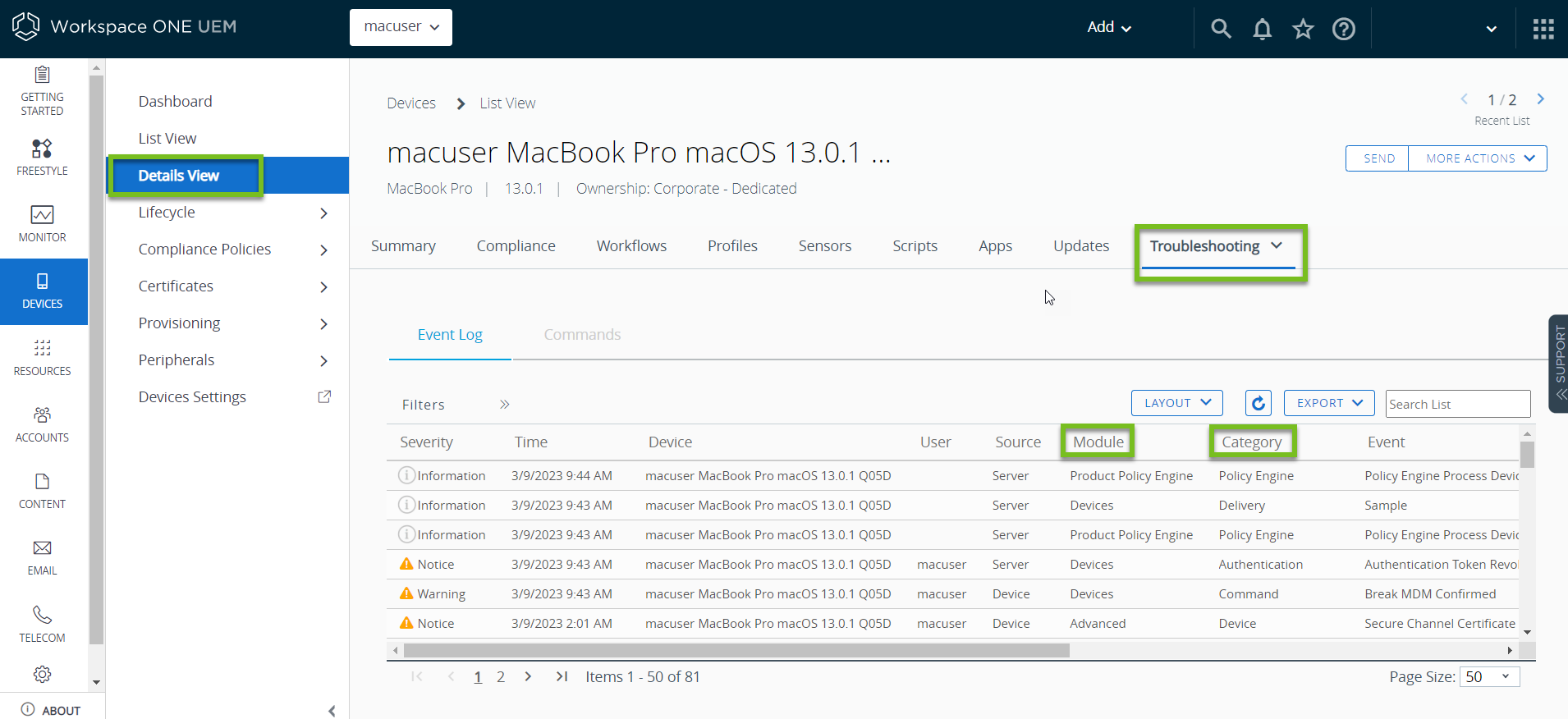1568x719 pixels.
Task: Open Devices Settings external link icon
Action: (x=324, y=396)
